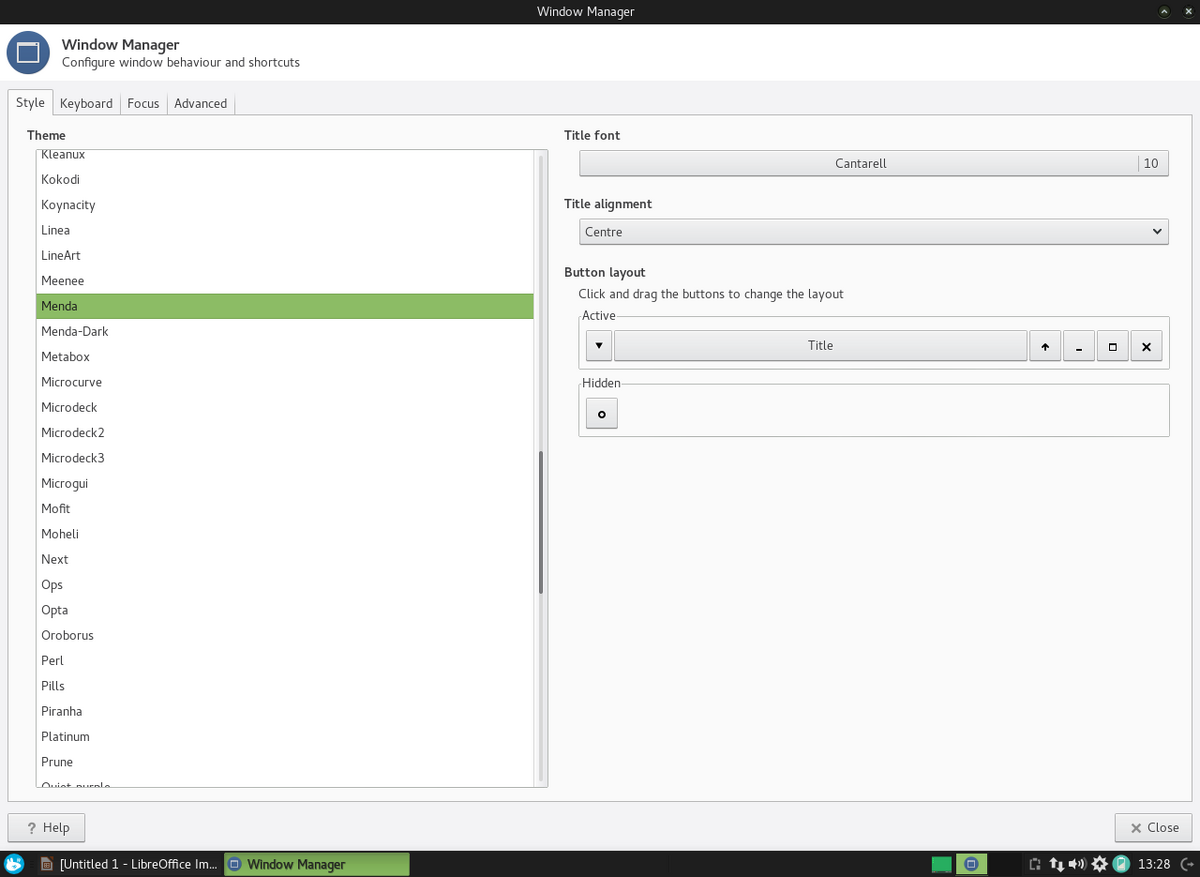
Task: Open the volume control in the system tray
Action: pos(1078,864)
